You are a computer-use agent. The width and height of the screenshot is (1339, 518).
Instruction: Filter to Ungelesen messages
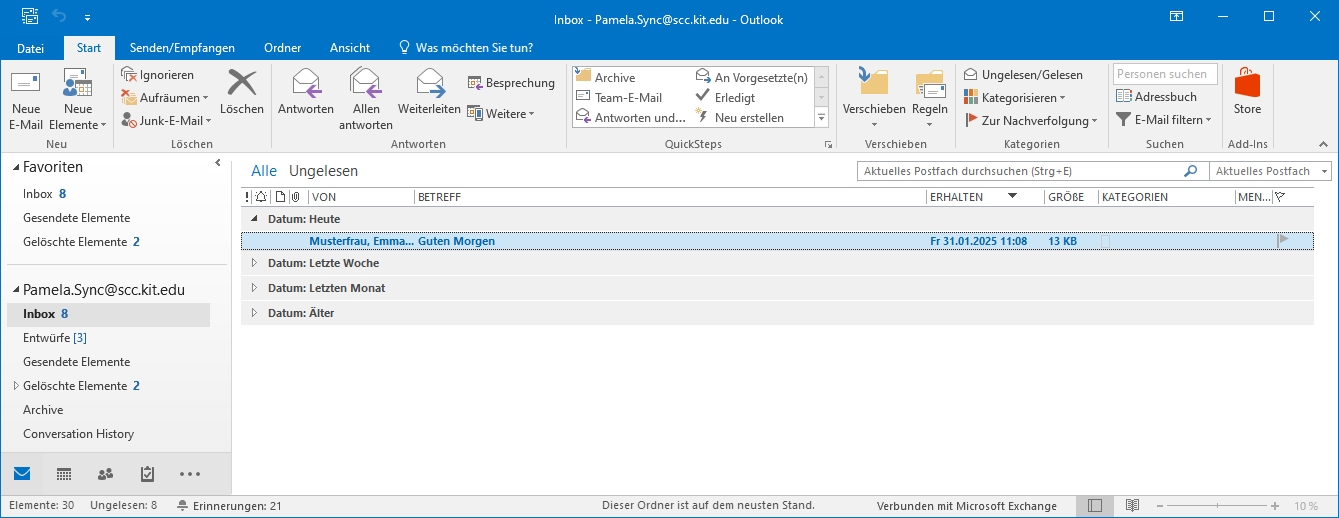click(323, 171)
